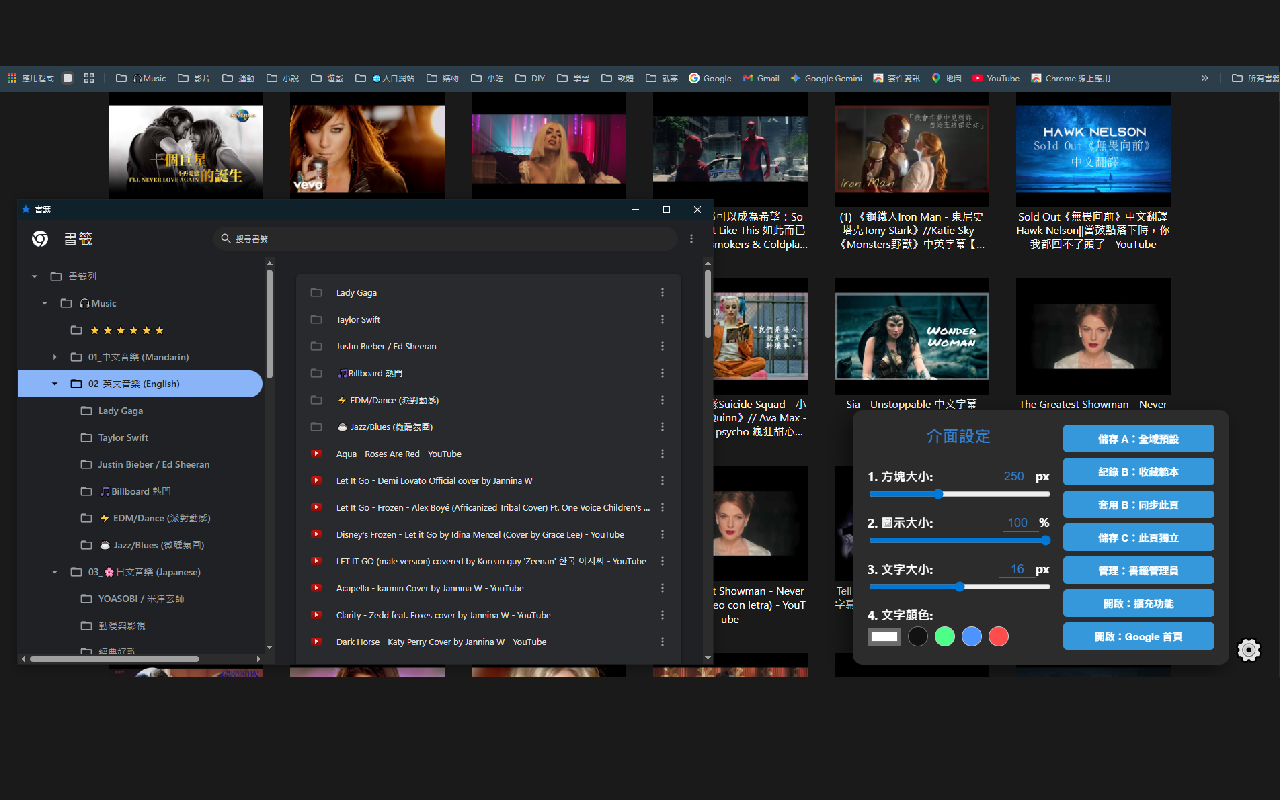Open the Google Gemini bookmark in bookmarks bar
Image resolution: width=1280 pixels, height=800 pixels.
(x=826, y=78)
